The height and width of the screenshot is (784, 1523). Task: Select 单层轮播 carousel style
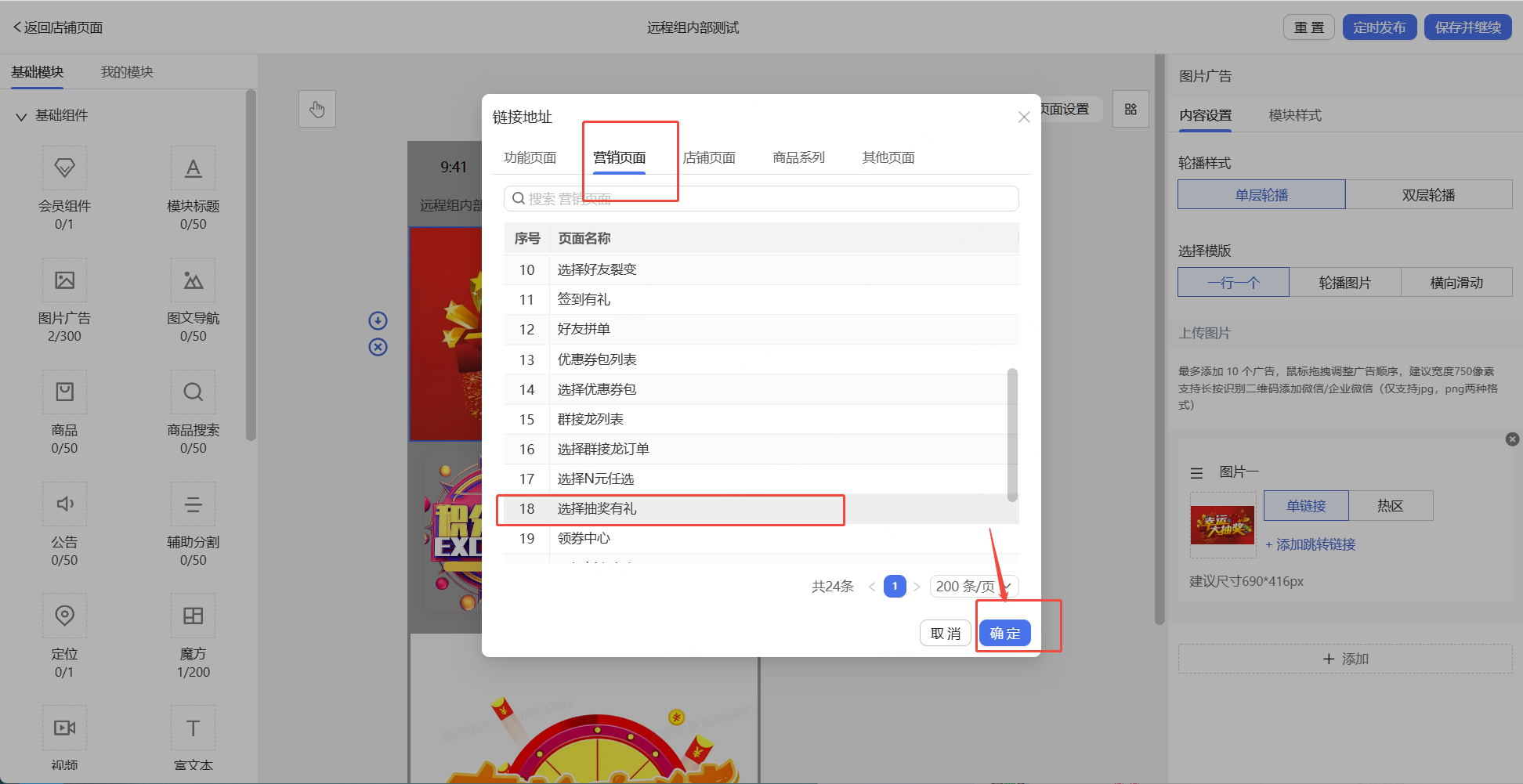click(1261, 194)
